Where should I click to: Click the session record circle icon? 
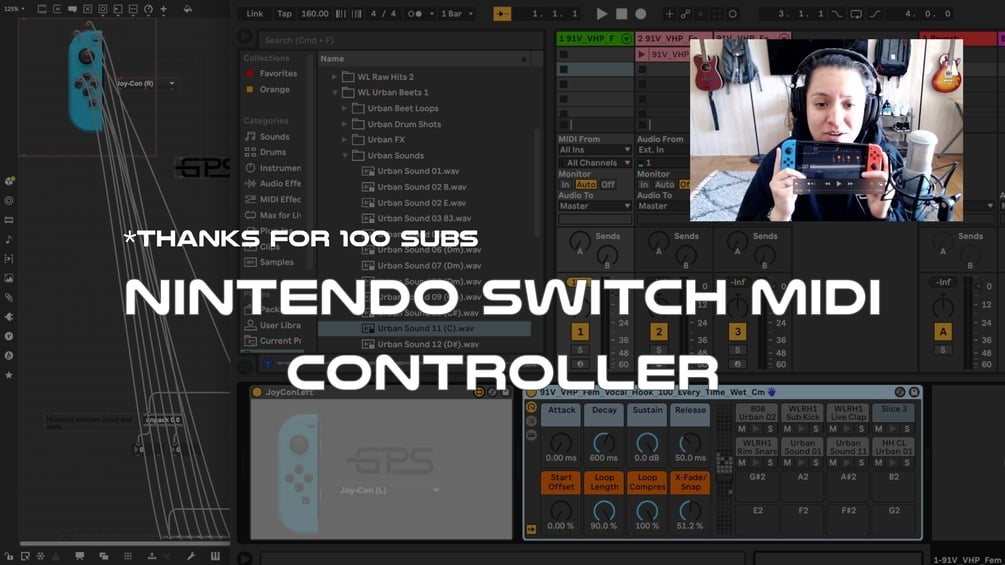click(x=733, y=13)
